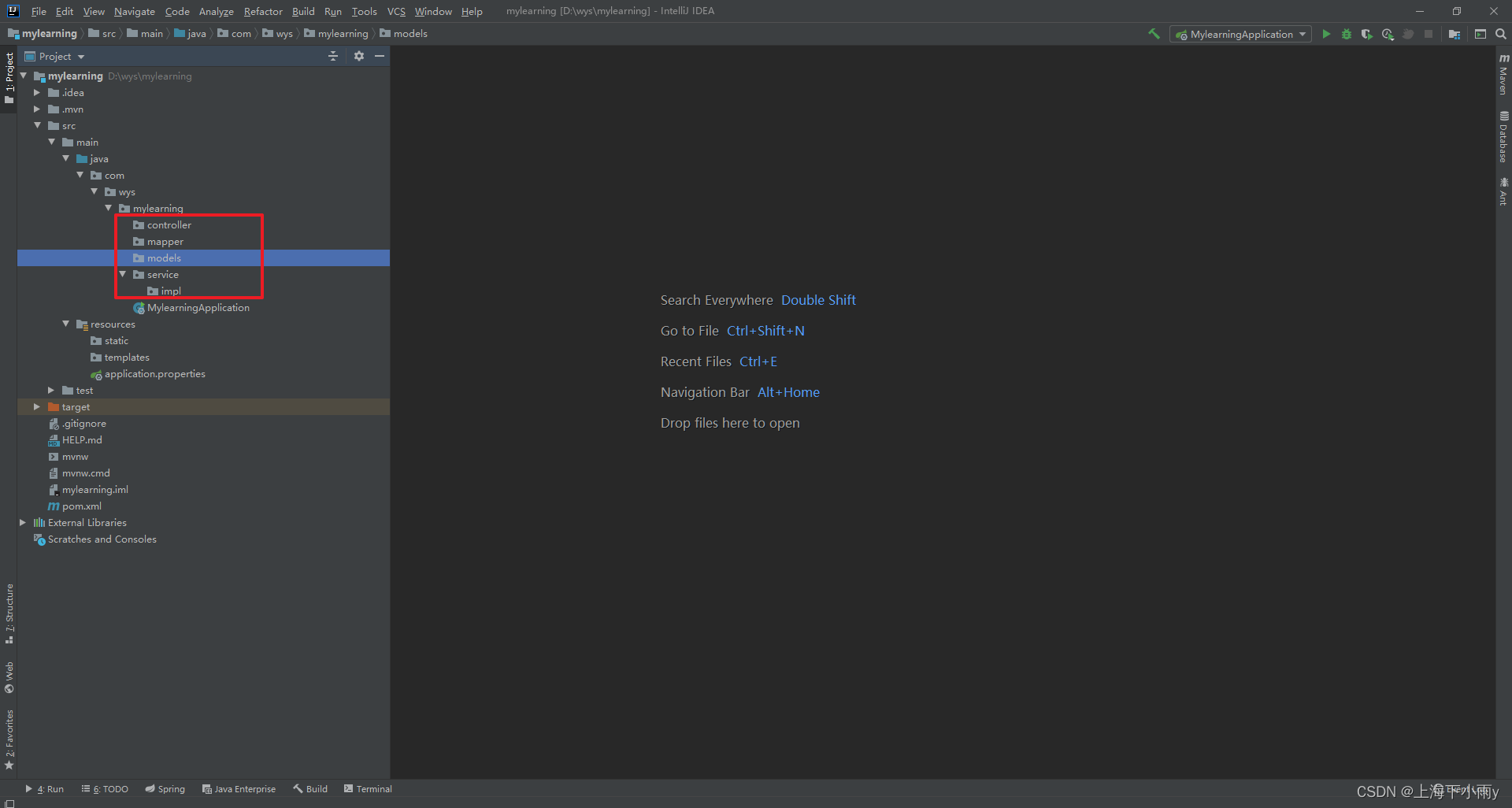Collapse the resources folder arrow
Viewport: 1512px width, 808px height.
66,324
